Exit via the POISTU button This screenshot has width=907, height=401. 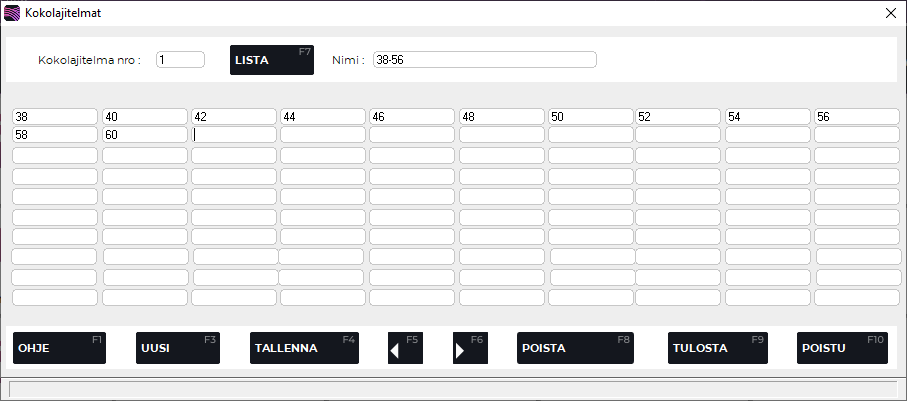click(842, 348)
